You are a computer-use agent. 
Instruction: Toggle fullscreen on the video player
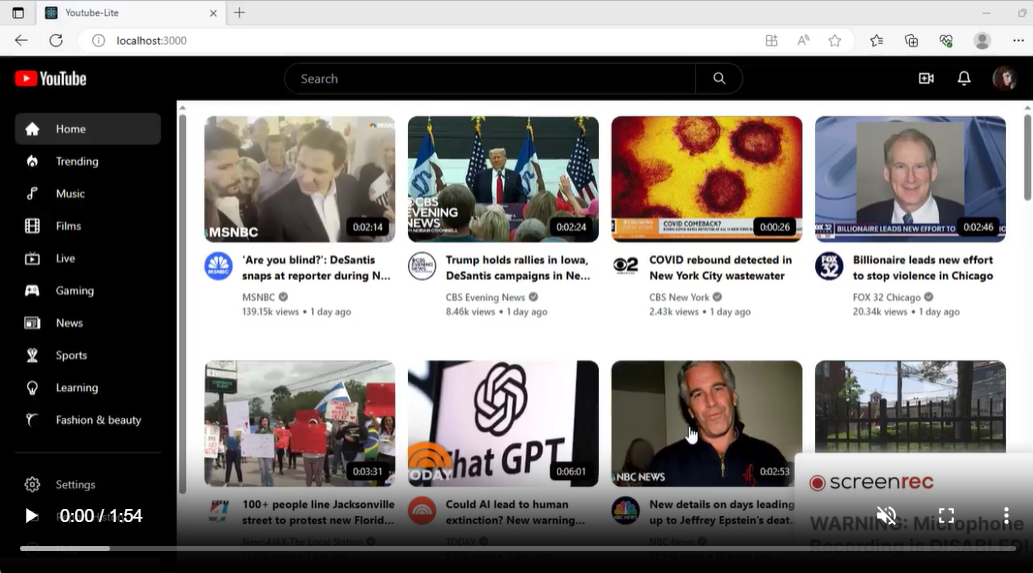[x=946, y=516]
